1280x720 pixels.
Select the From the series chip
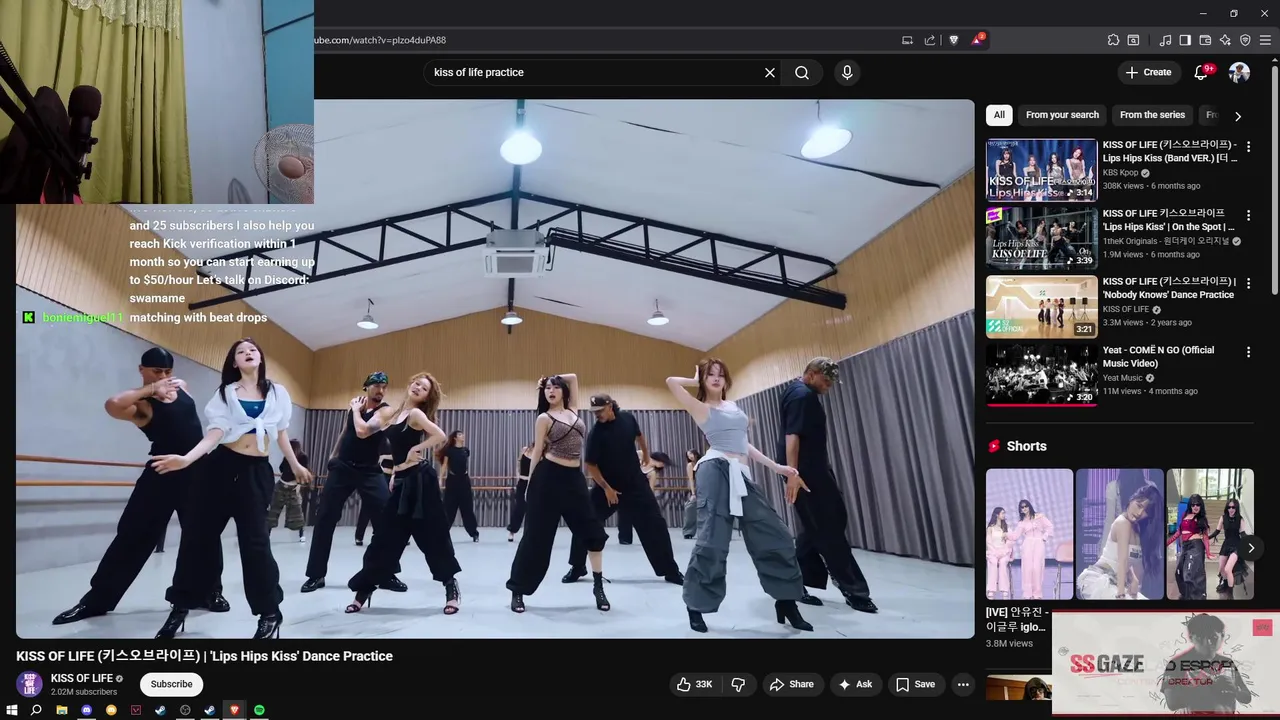pyautogui.click(x=1152, y=115)
